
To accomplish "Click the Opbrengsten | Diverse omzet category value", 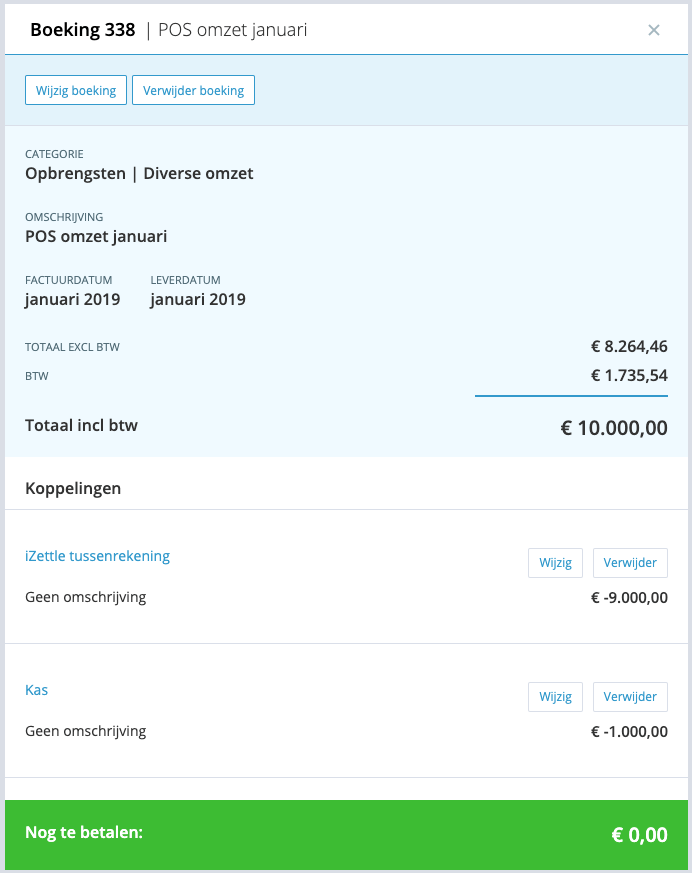I will (x=139, y=174).
